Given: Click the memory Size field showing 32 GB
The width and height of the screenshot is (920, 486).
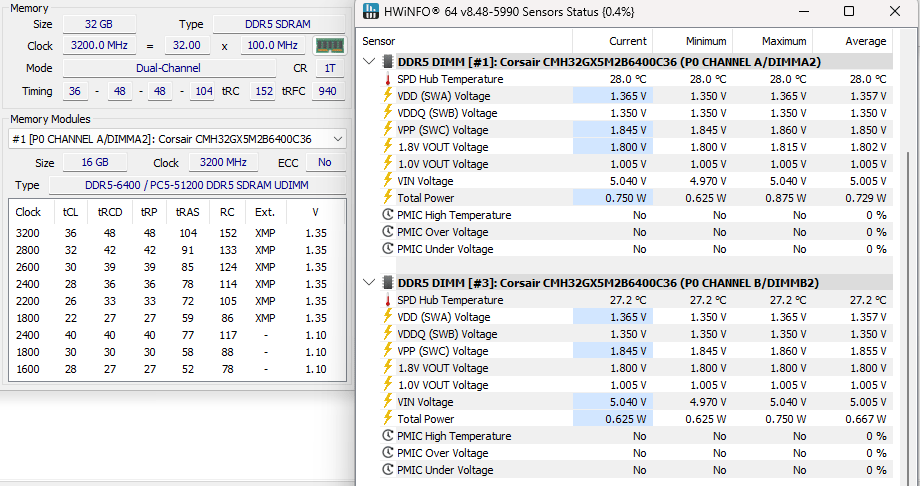Looking at the screenshot, I should [x=99, y=24].
